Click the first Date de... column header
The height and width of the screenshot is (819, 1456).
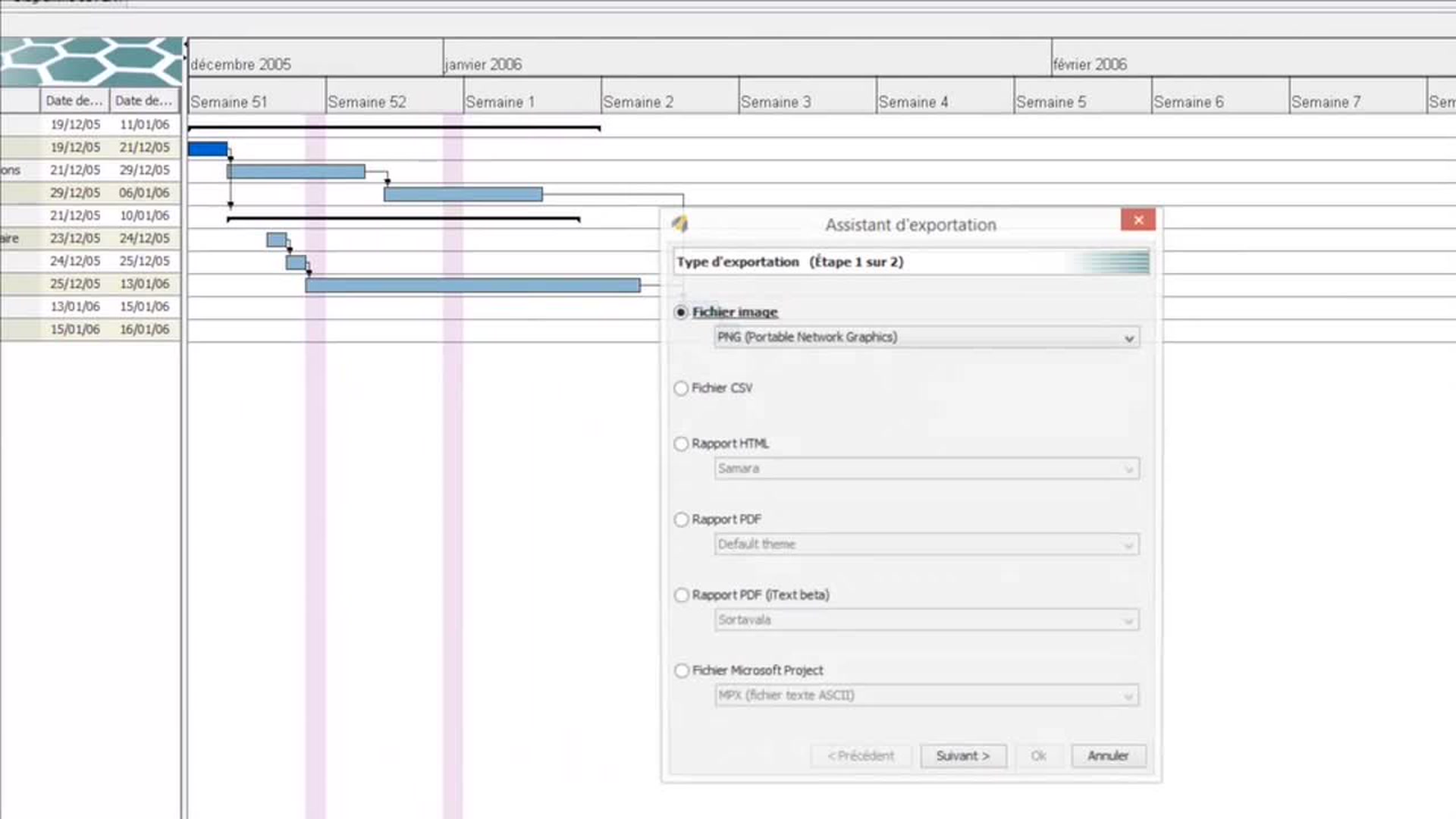pos(74,100)
